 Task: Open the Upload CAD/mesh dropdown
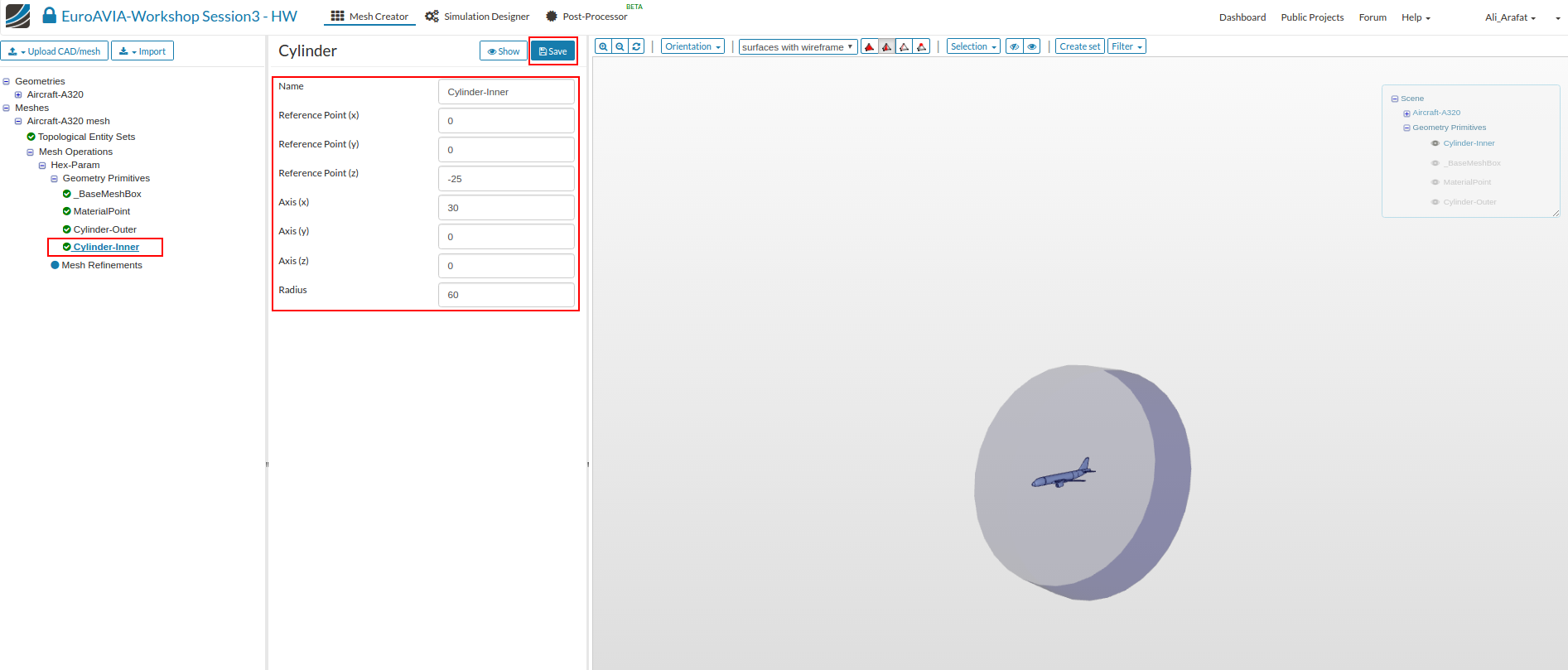pos(55,51)
